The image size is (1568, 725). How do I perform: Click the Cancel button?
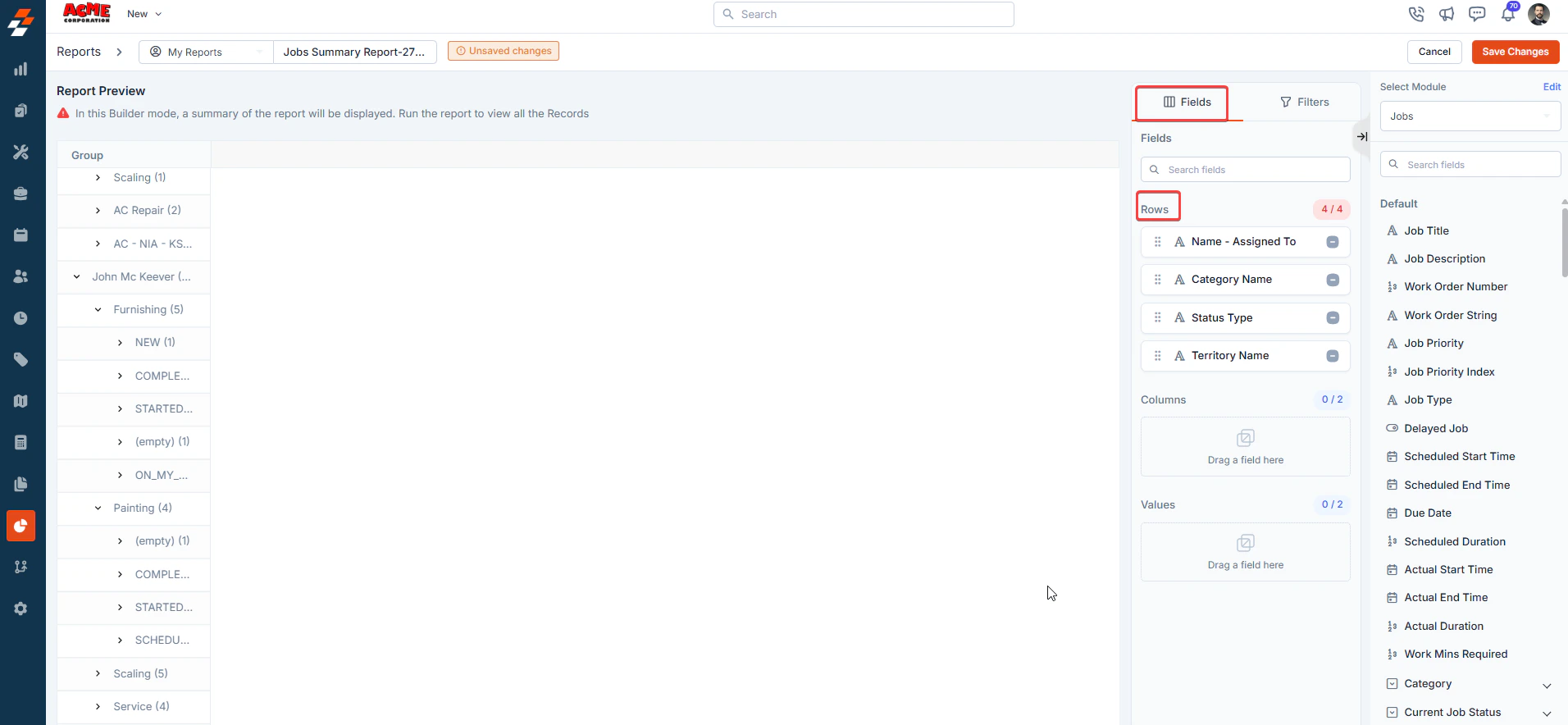click(x=1434, y=52)
